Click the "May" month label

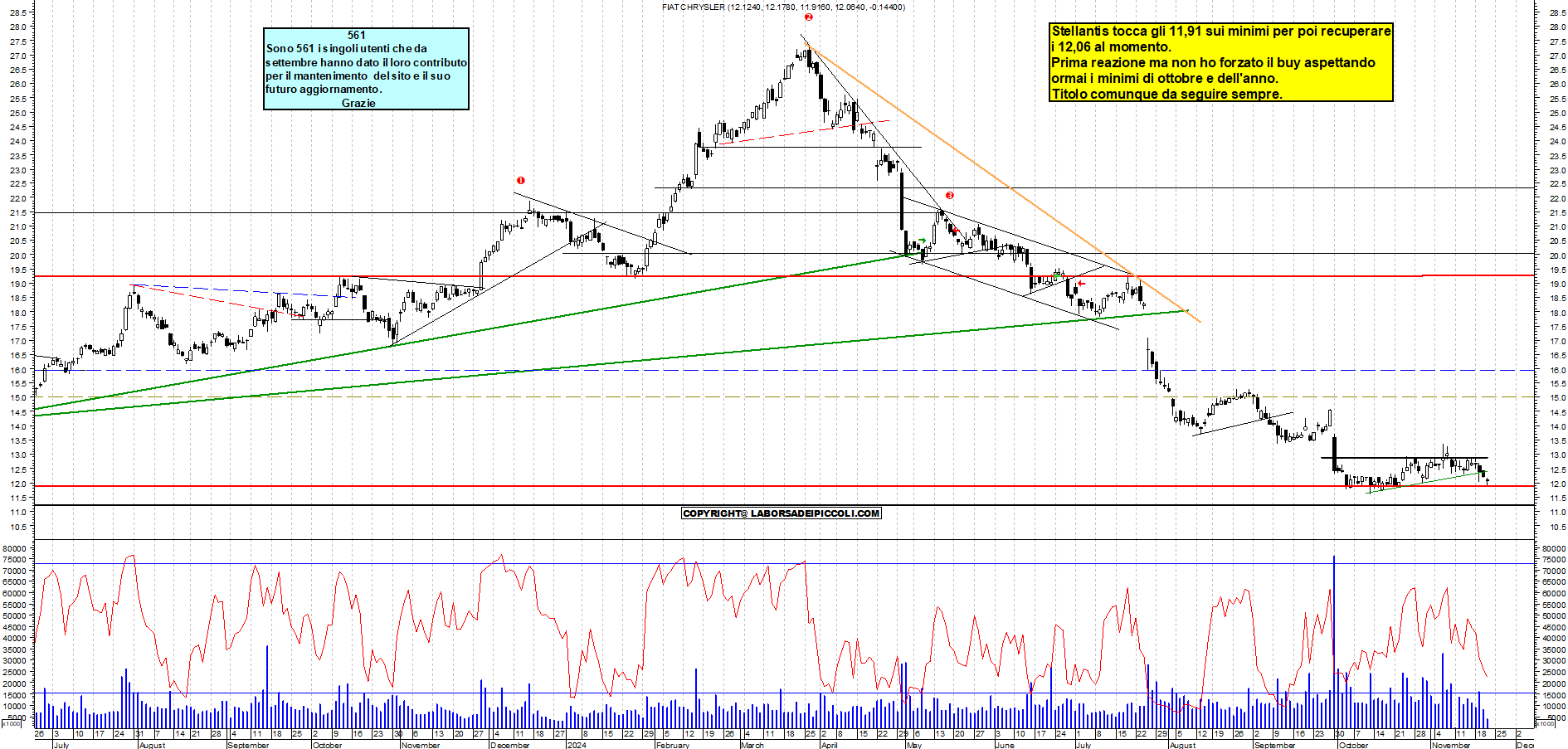coord(914,745)
